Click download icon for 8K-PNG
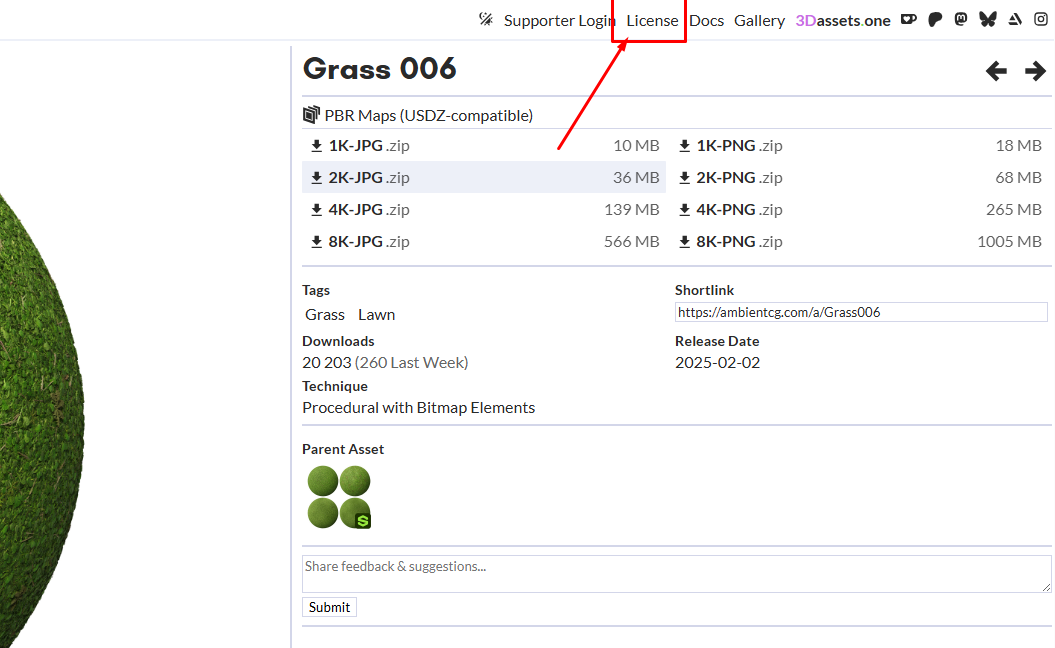Screen dimensions: 1055x648 pos(684,242)
